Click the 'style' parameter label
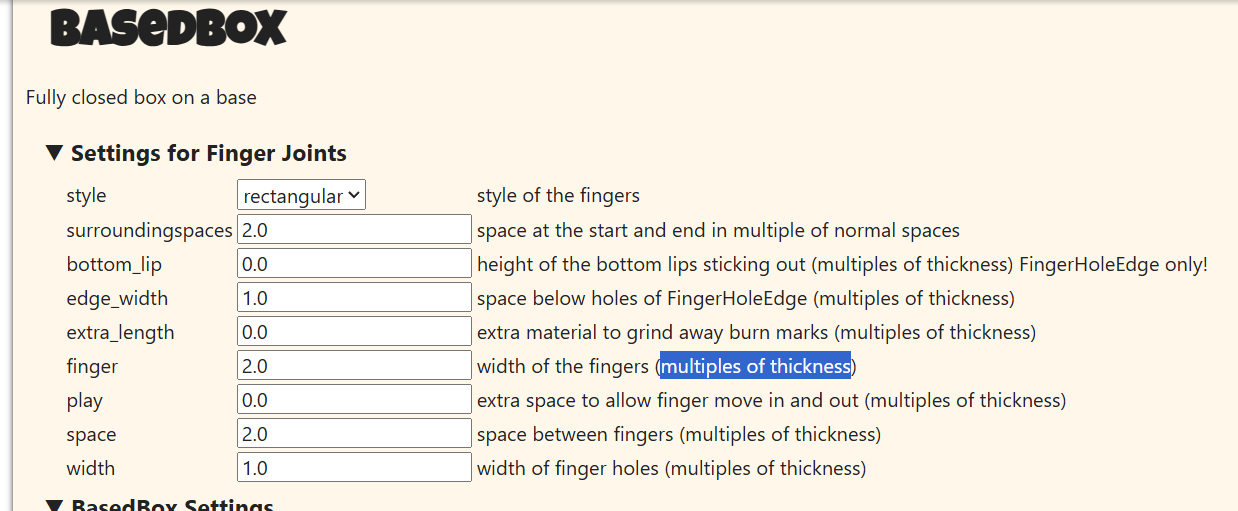 (86, 195)
